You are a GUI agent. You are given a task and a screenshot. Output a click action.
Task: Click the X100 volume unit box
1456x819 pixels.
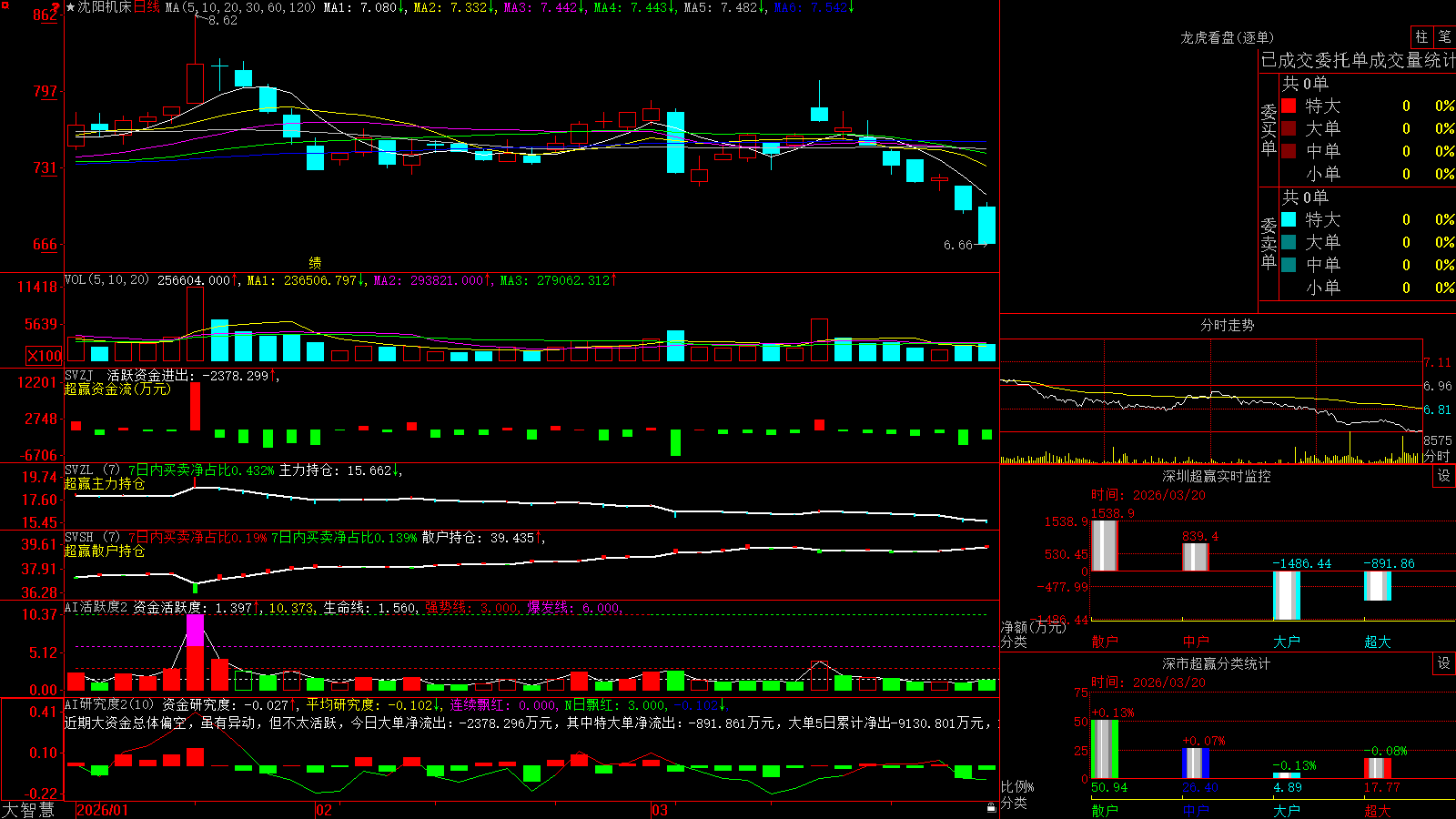click(44, 356)
